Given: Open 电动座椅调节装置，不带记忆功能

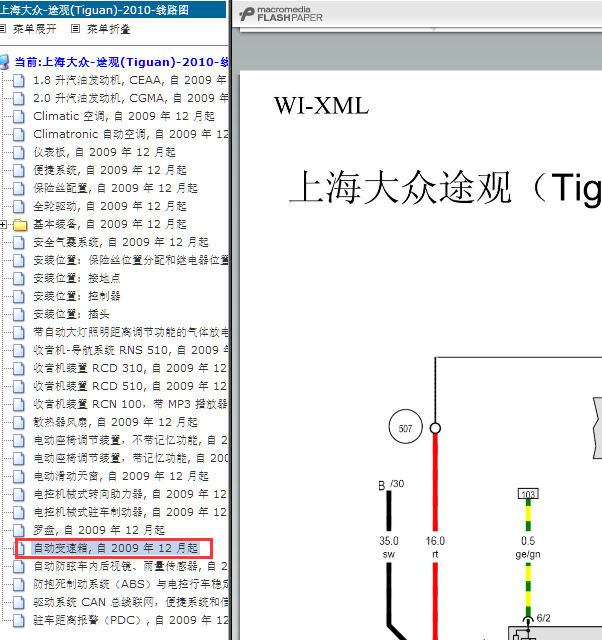Looking at the screenshot, I should (131, 440).
